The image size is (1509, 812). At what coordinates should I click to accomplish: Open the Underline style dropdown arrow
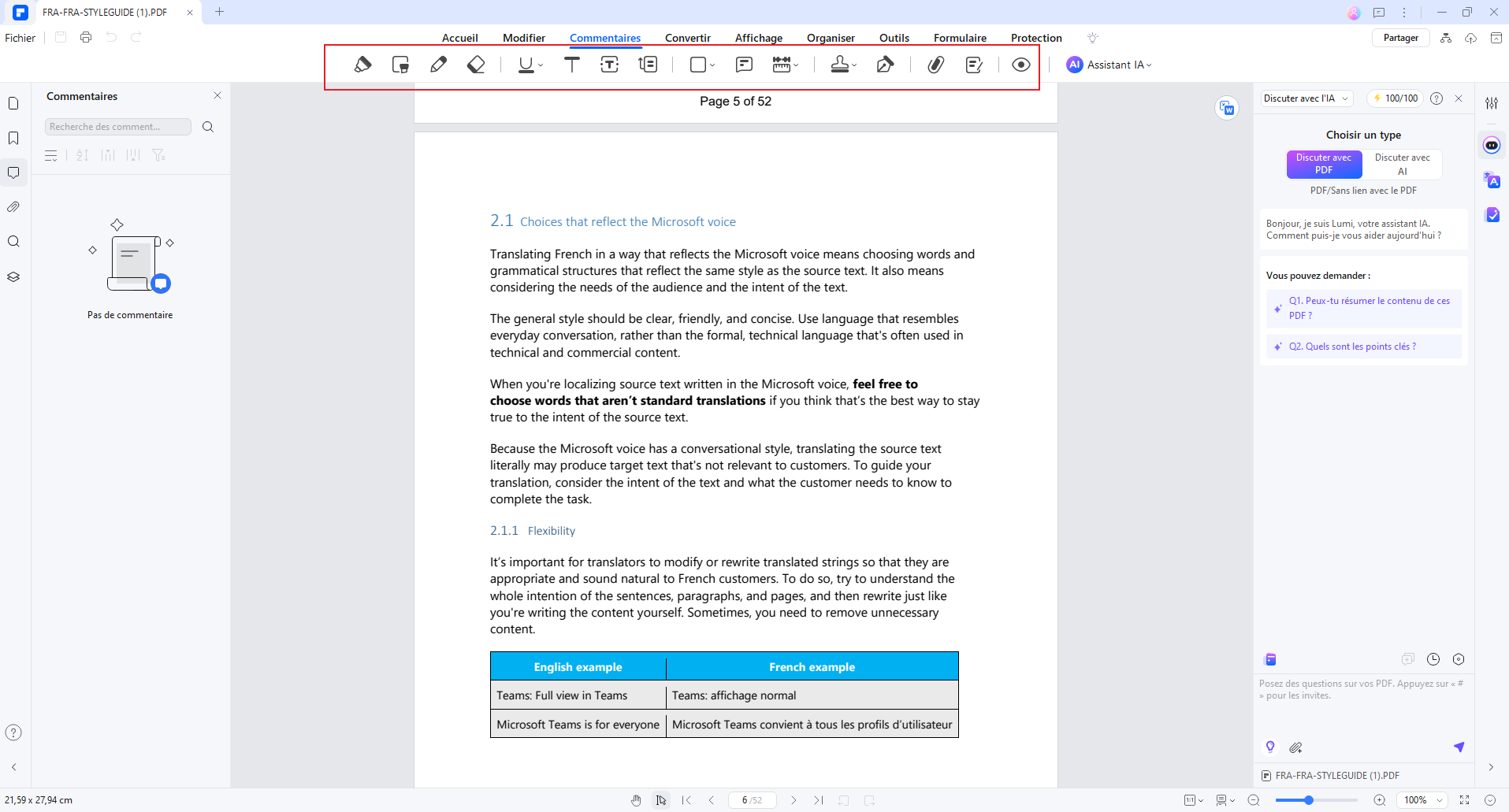click(541, 65)
